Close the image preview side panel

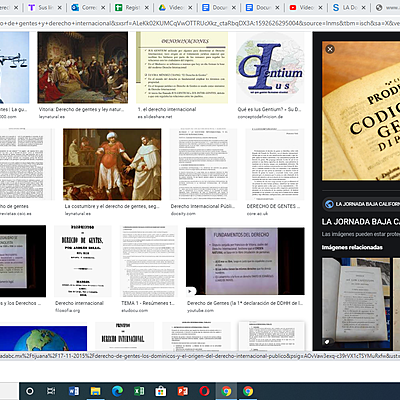330,49
